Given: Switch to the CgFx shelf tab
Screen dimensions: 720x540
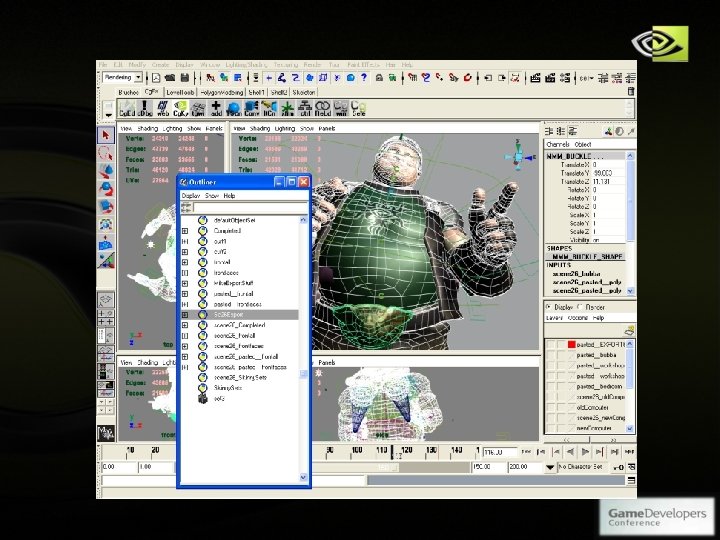Looking at the screenshot, I should 152,92.
